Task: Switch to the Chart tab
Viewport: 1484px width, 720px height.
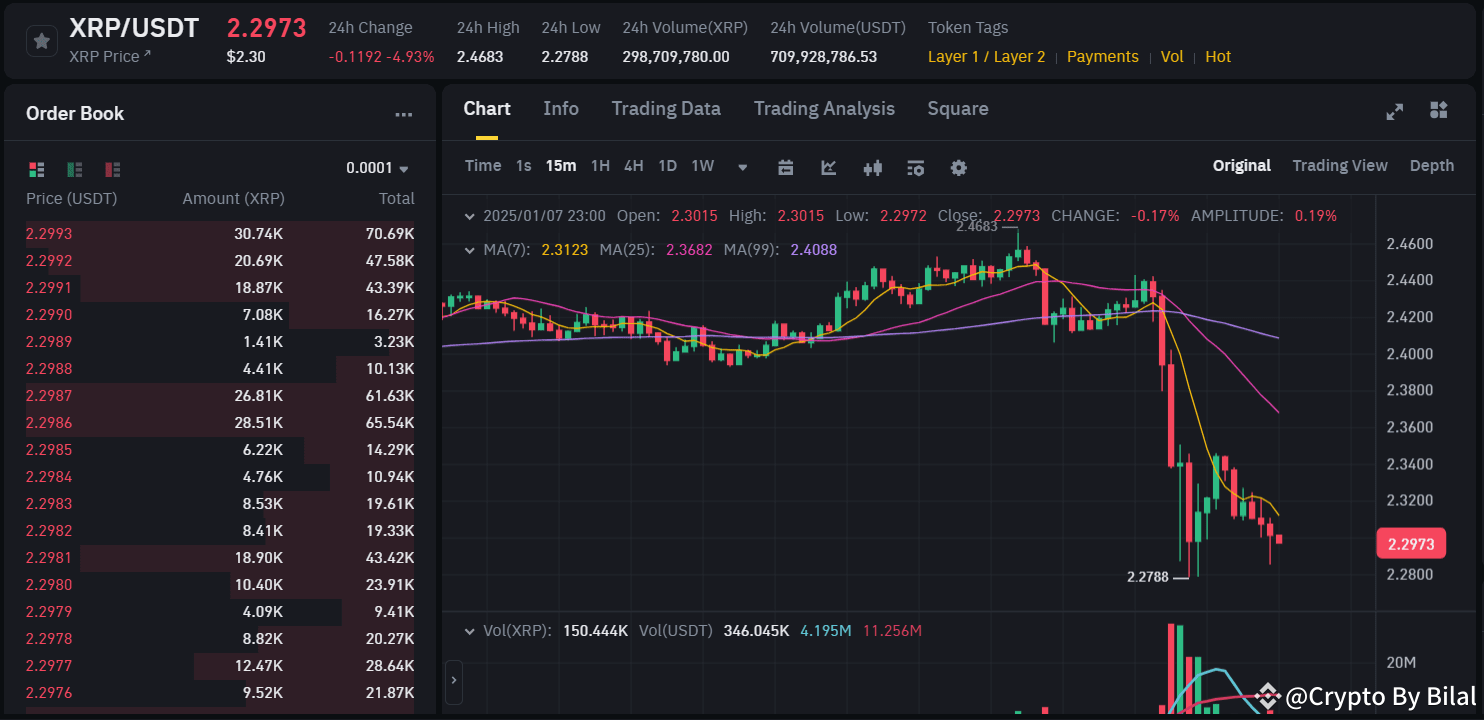Action: point(487,109)
